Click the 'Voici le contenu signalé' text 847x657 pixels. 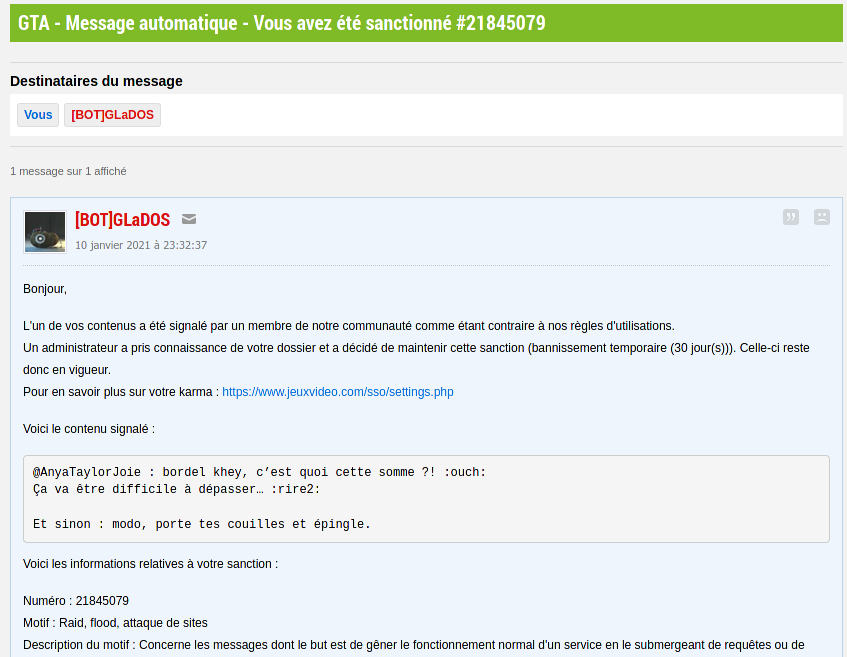tap(89, 428)
